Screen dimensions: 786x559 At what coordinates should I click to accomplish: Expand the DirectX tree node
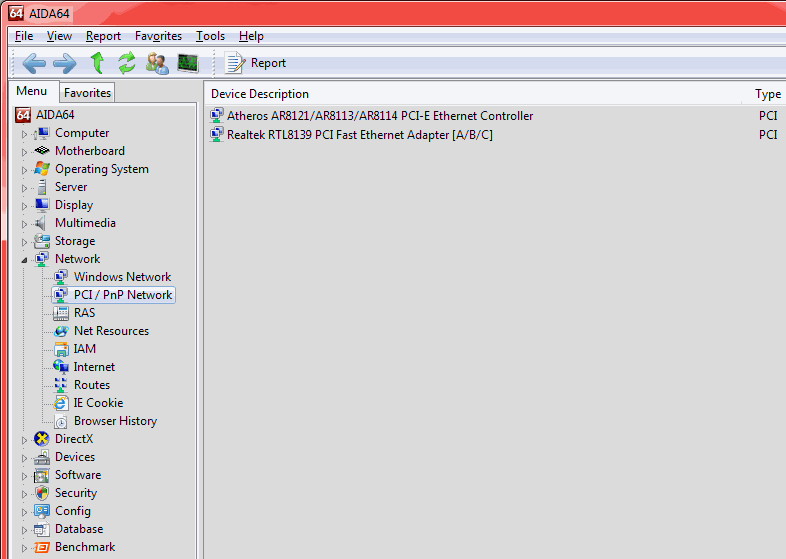click(24, 440)
